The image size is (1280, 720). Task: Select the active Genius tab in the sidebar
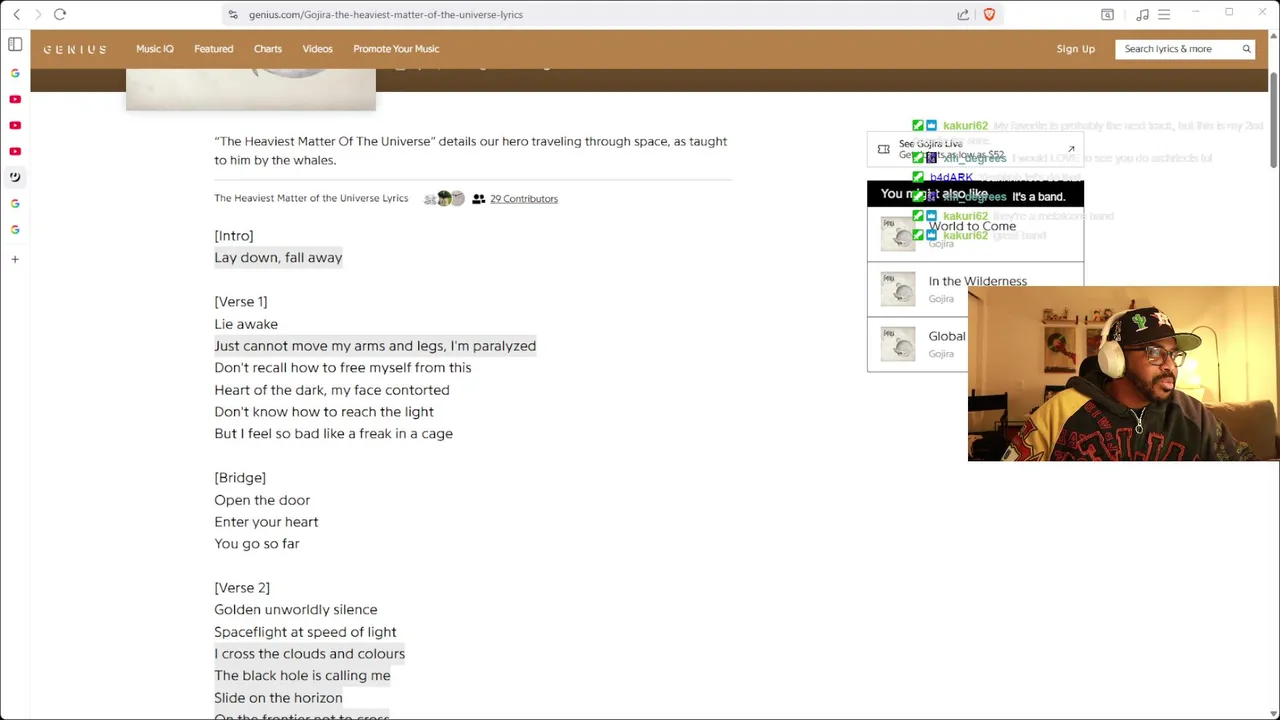tap(15, 177)
